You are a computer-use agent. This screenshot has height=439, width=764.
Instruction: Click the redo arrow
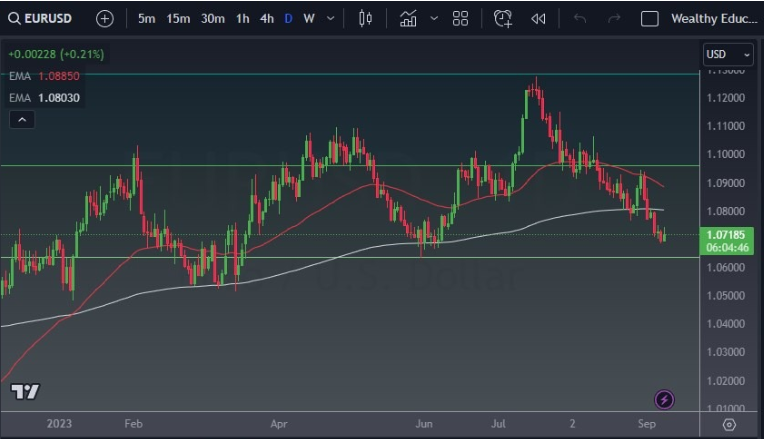point(614,18)
